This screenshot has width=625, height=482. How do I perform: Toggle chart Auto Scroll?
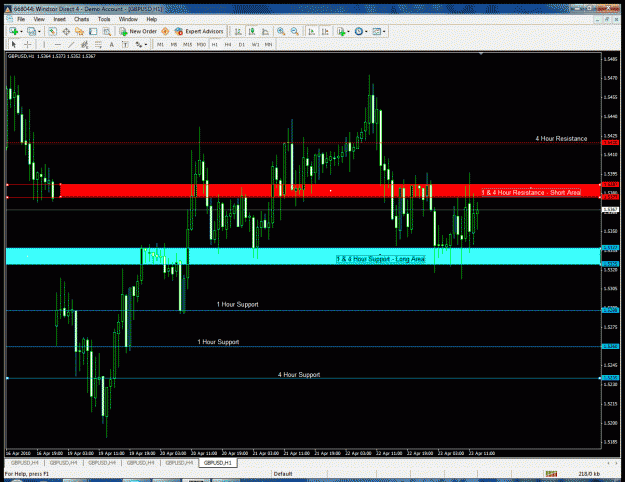tap(312, 31)
